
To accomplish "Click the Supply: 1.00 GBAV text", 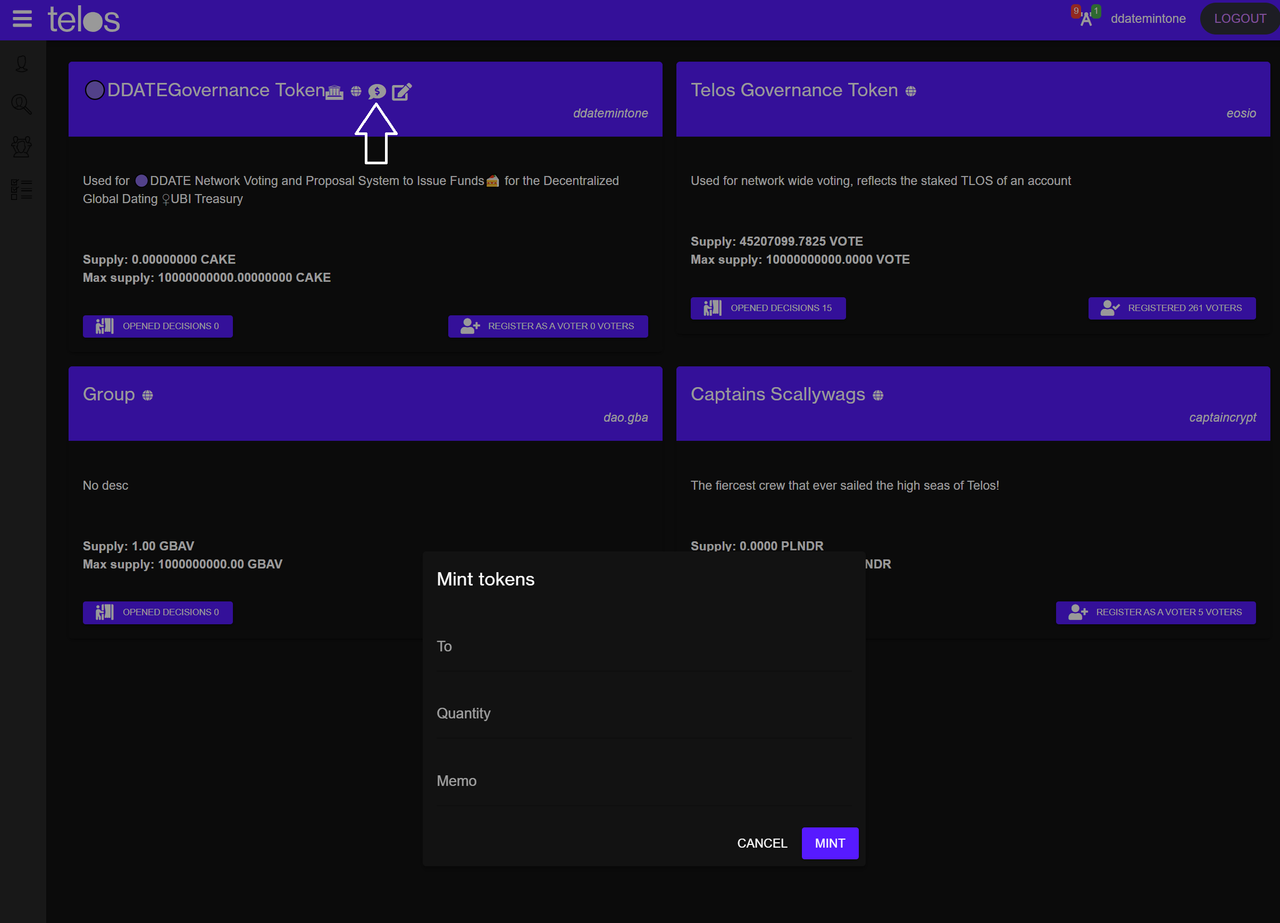I will tap(139, 547).
